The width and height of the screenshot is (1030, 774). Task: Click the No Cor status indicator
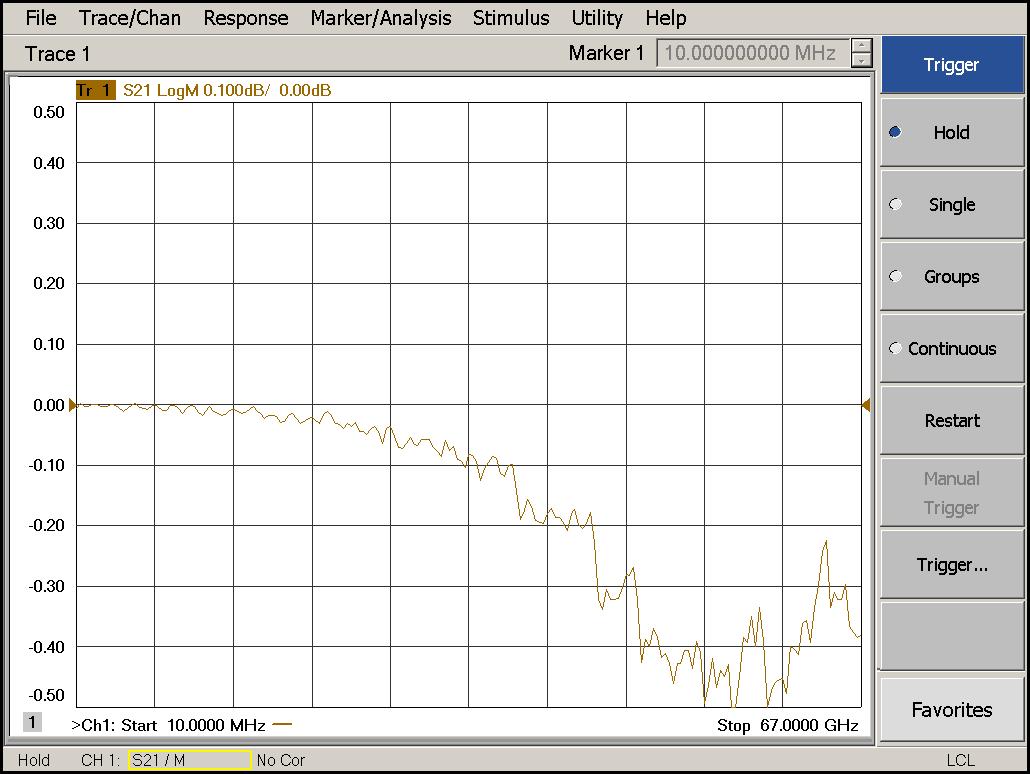(x=281, y=760)
